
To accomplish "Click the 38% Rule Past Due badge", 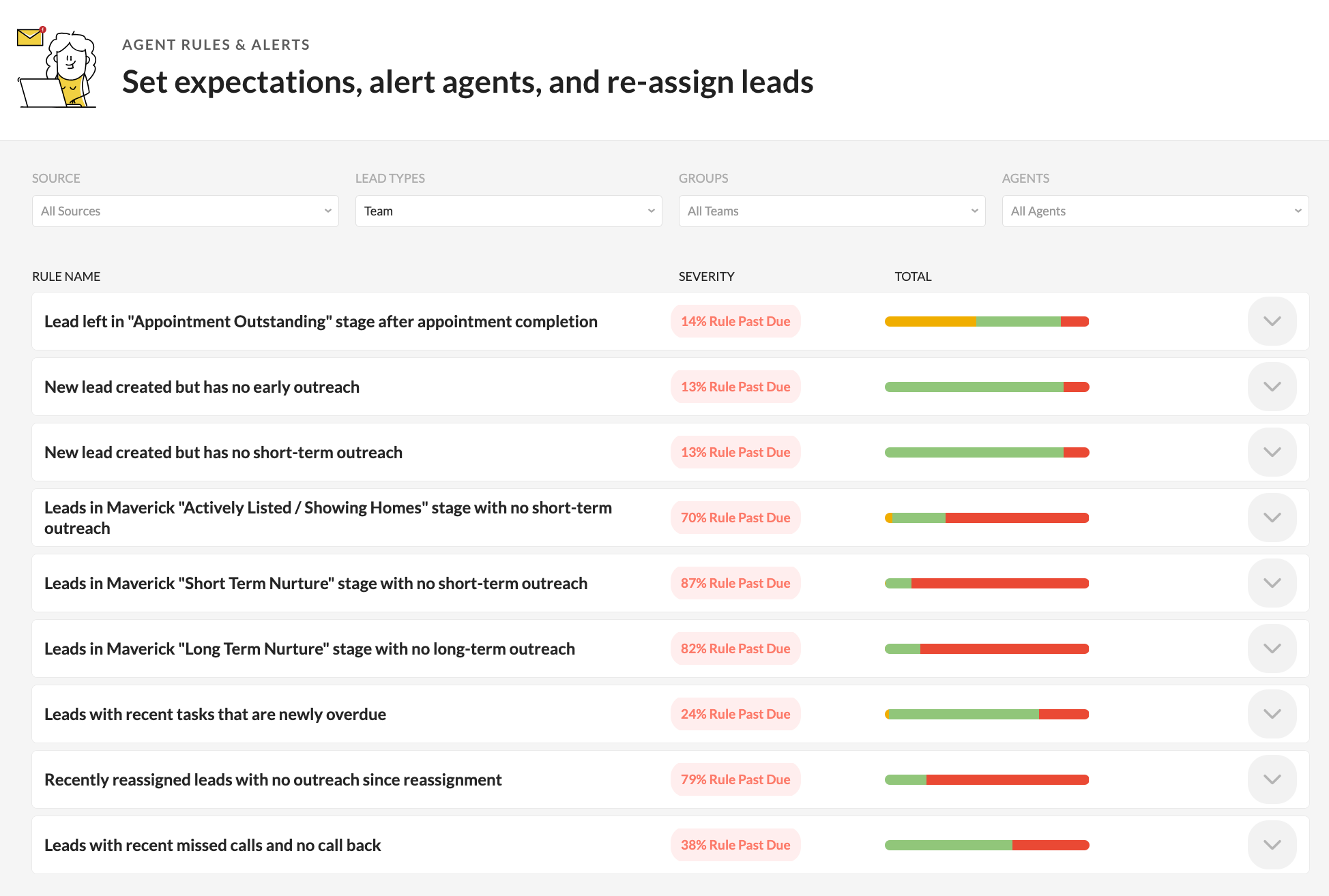I will [735, 845].
